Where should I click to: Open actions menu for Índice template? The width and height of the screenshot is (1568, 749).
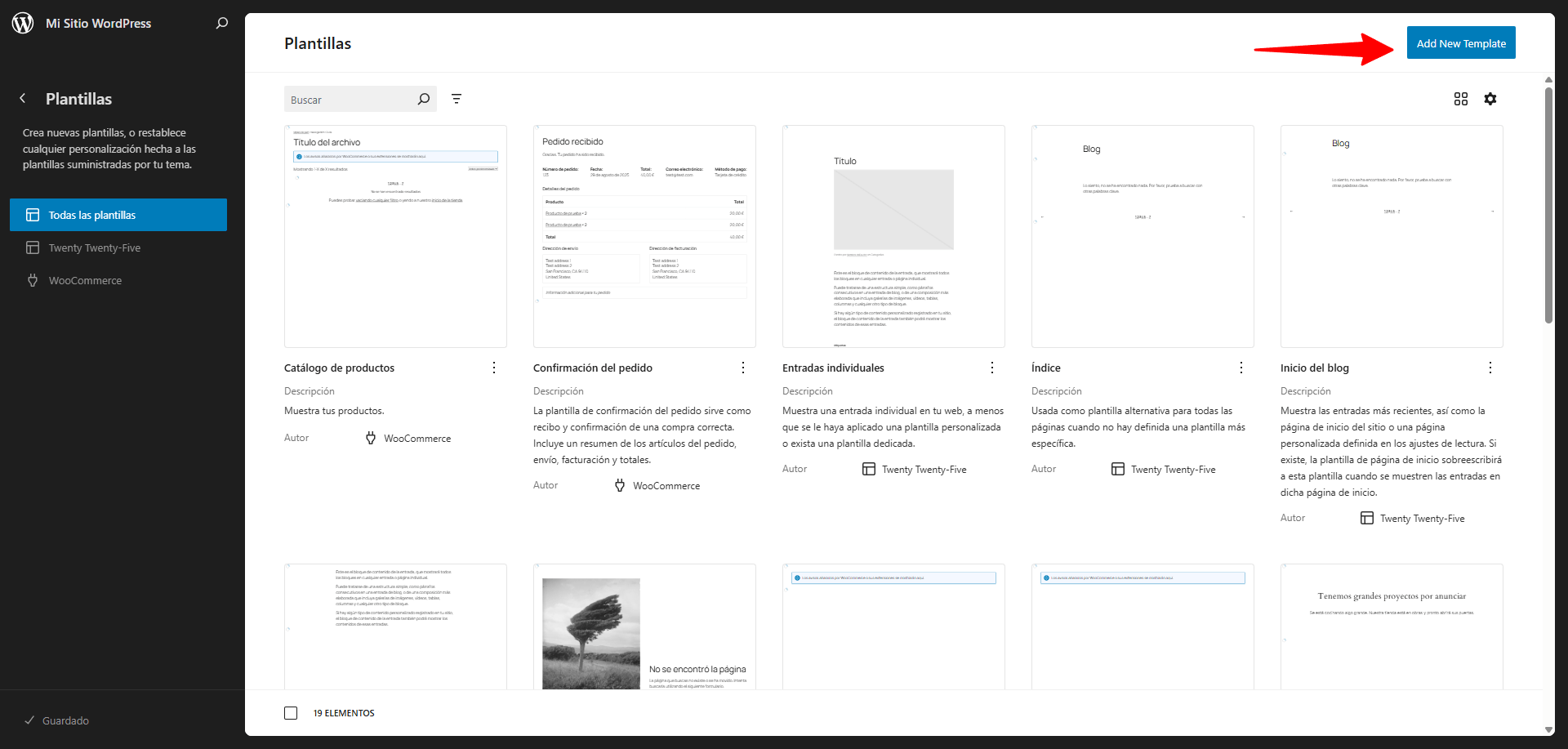pyautogui.click(x=1241, y=368)
